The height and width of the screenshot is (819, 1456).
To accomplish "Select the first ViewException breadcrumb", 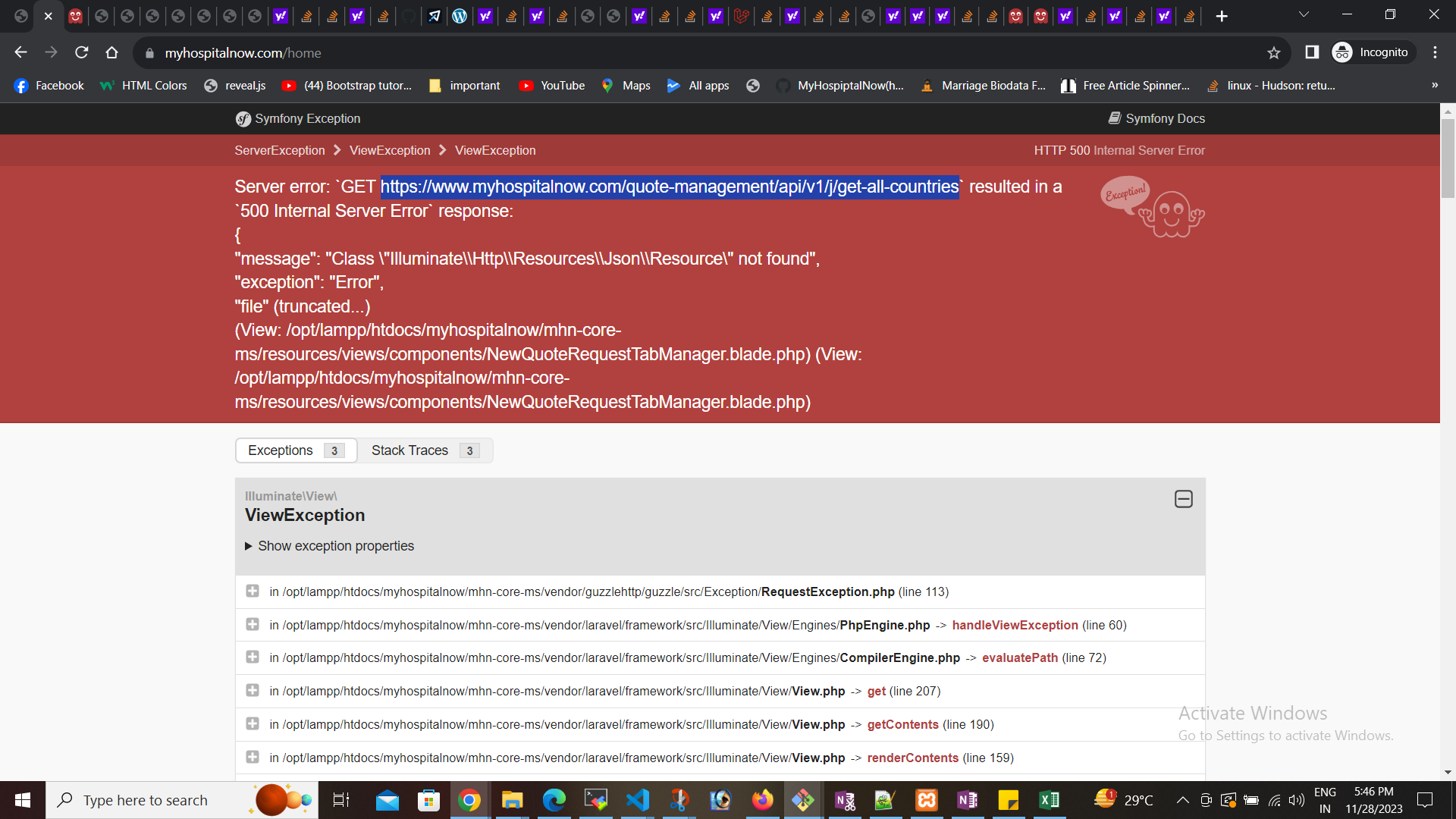I will coord(390,150).
